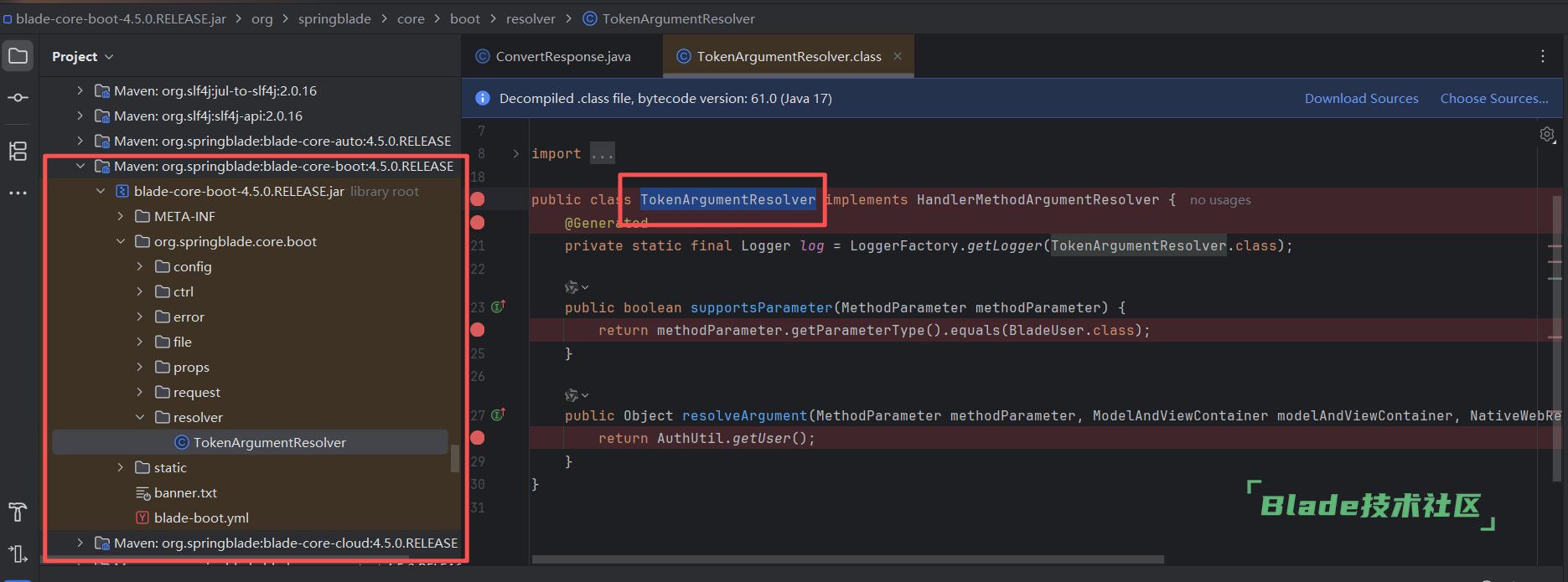1568x582 pixels.
Task: Click implements gutter icon next to resolveArgument
Action: point(498,415)
